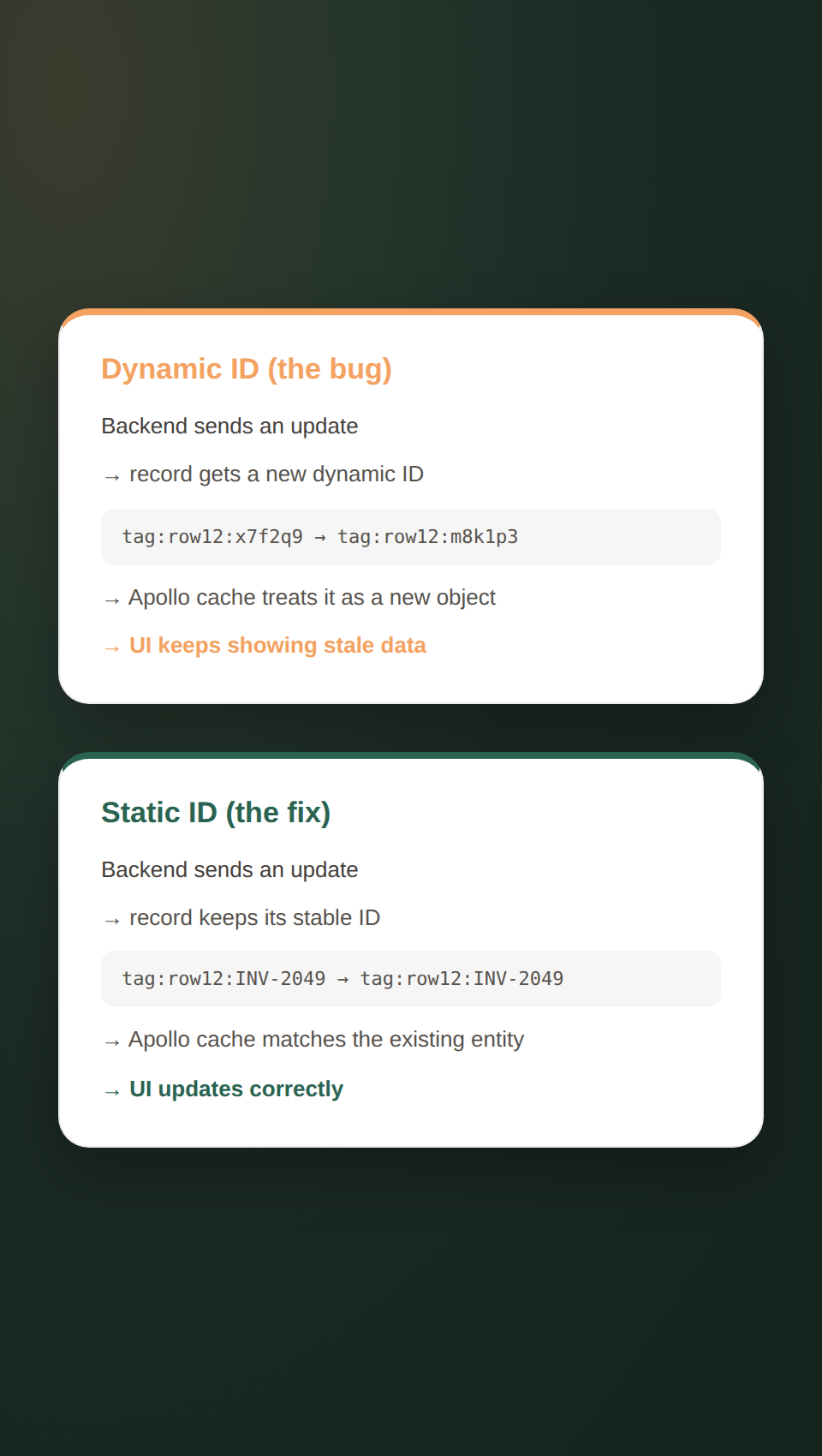Image resolution: width=822 pixels, height=1456 pixels.
Task: Click 'Apollo cache matches the existing entity'
Action: tap(313, 1040)
